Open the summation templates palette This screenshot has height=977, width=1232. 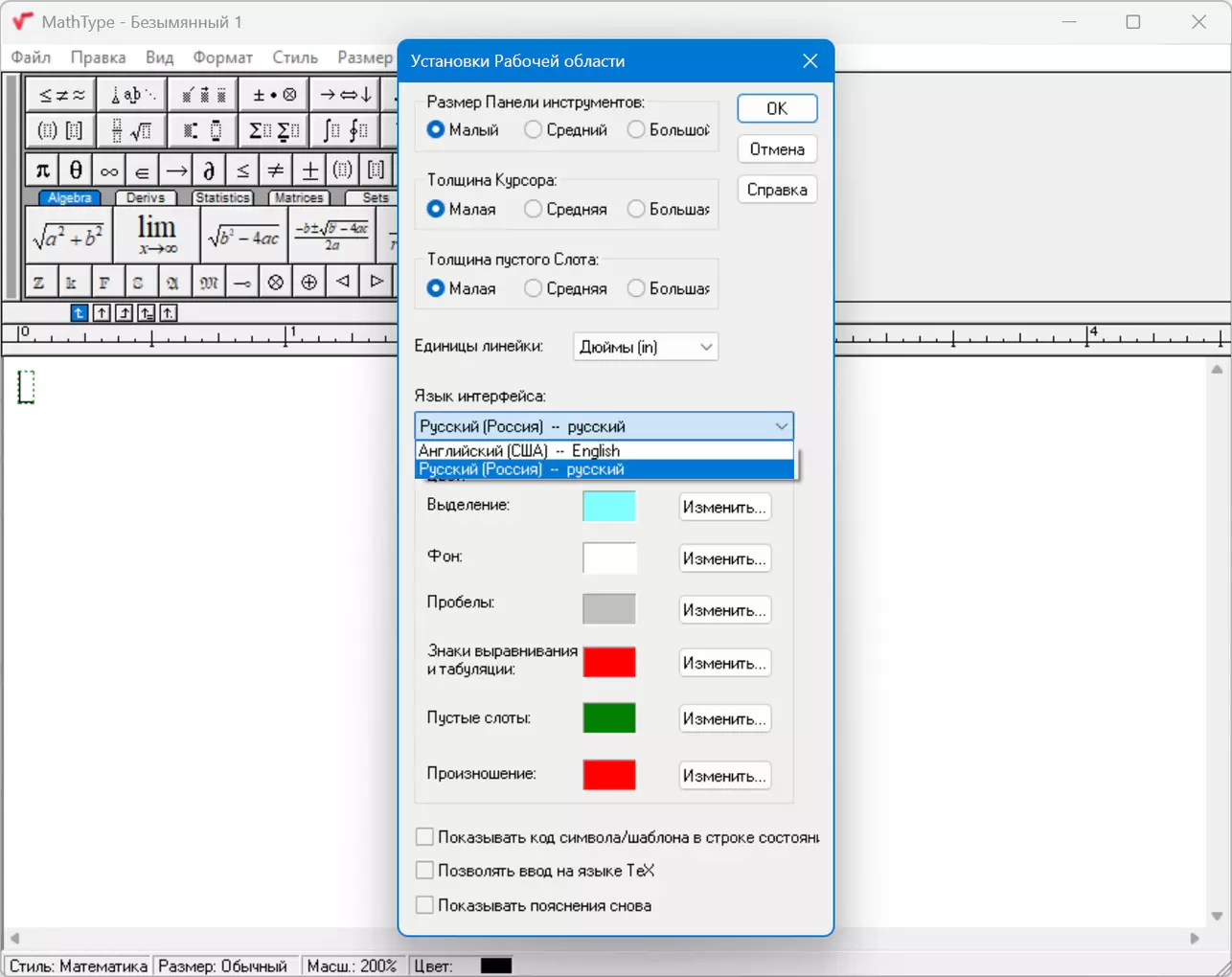(x=274, y=130)
